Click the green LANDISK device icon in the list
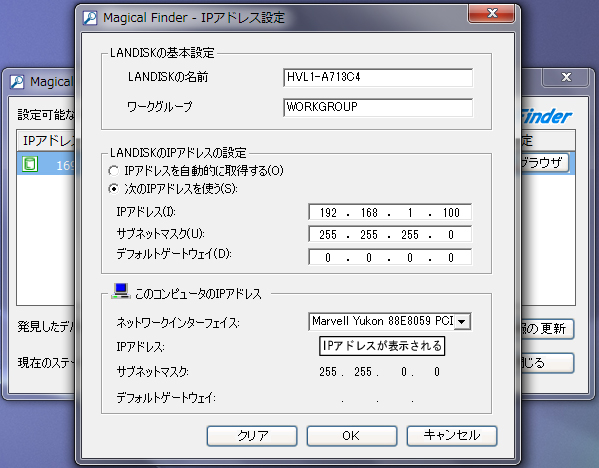This screenshot has width=599, height=468. coord(29,164)
